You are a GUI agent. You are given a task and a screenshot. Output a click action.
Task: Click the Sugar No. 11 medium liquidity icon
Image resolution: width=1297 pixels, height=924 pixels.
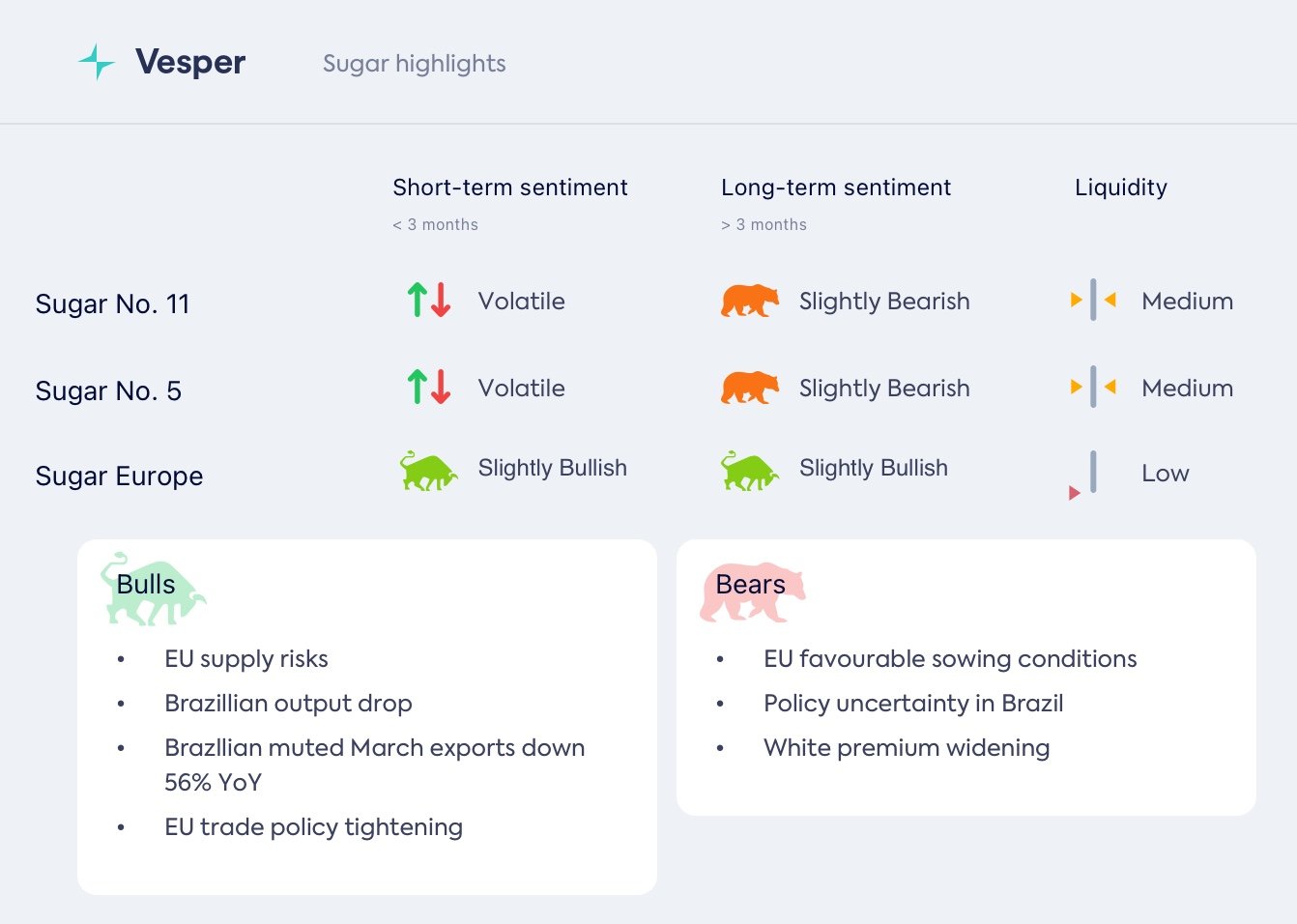(1093, 300)
